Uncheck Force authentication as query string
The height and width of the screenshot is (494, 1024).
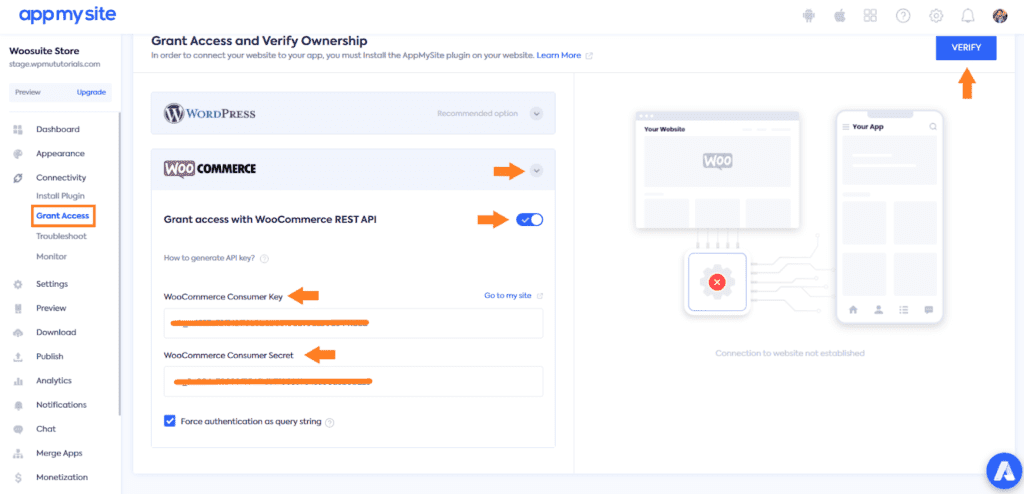[169, 421]
